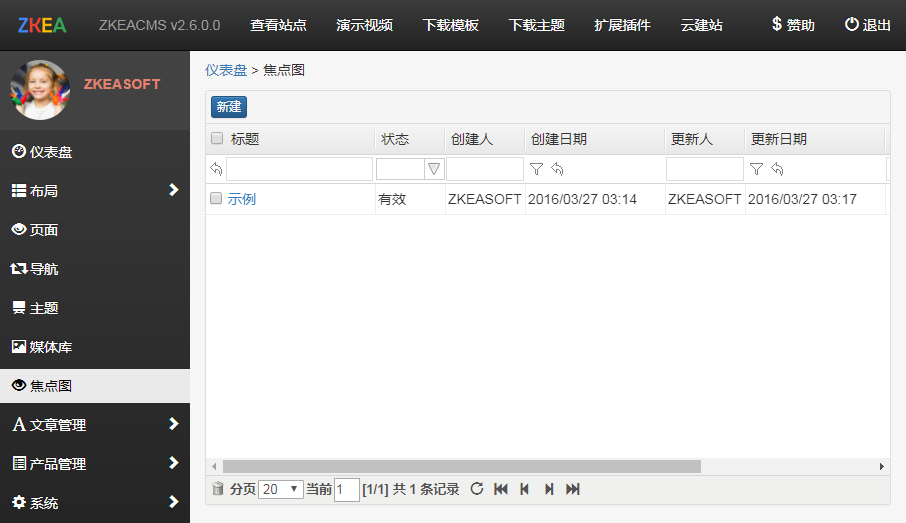Click the reset arrow under 更新日期

coord(777,169)
